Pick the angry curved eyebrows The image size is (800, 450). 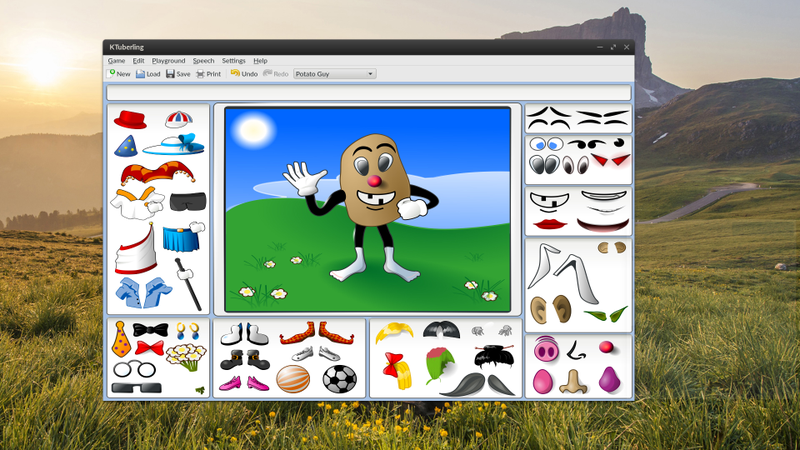tap(549, 118)
